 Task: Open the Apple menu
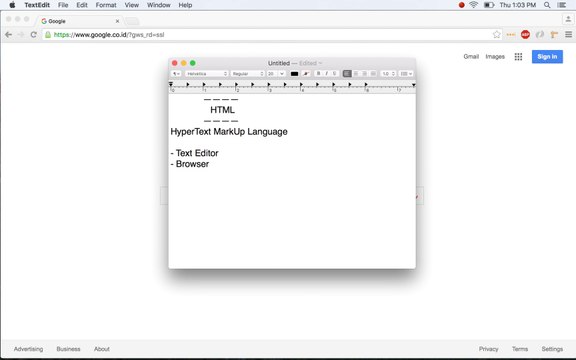[12, 5]
